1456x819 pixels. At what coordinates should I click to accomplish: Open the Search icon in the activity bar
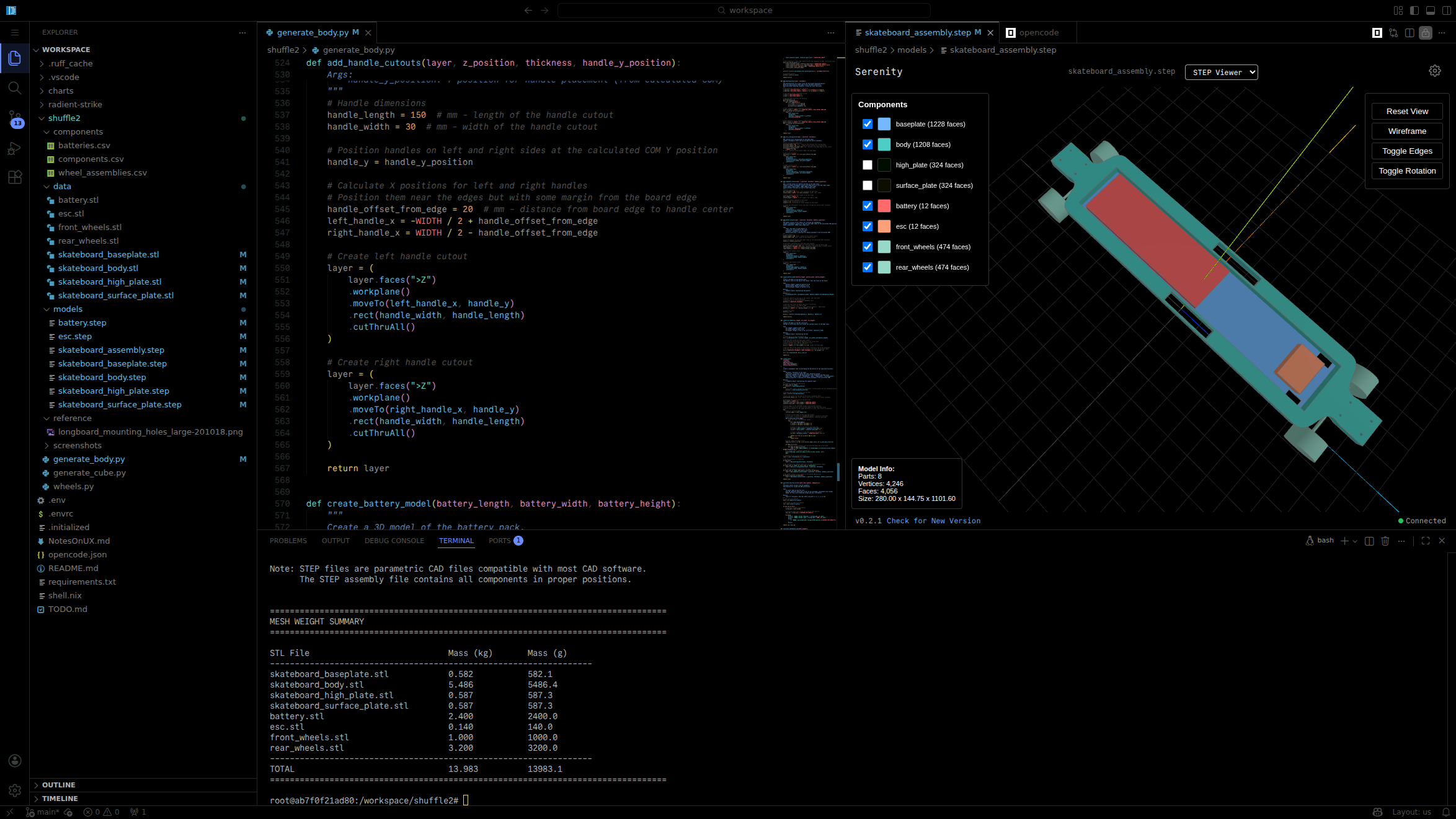tap(15, 88)
